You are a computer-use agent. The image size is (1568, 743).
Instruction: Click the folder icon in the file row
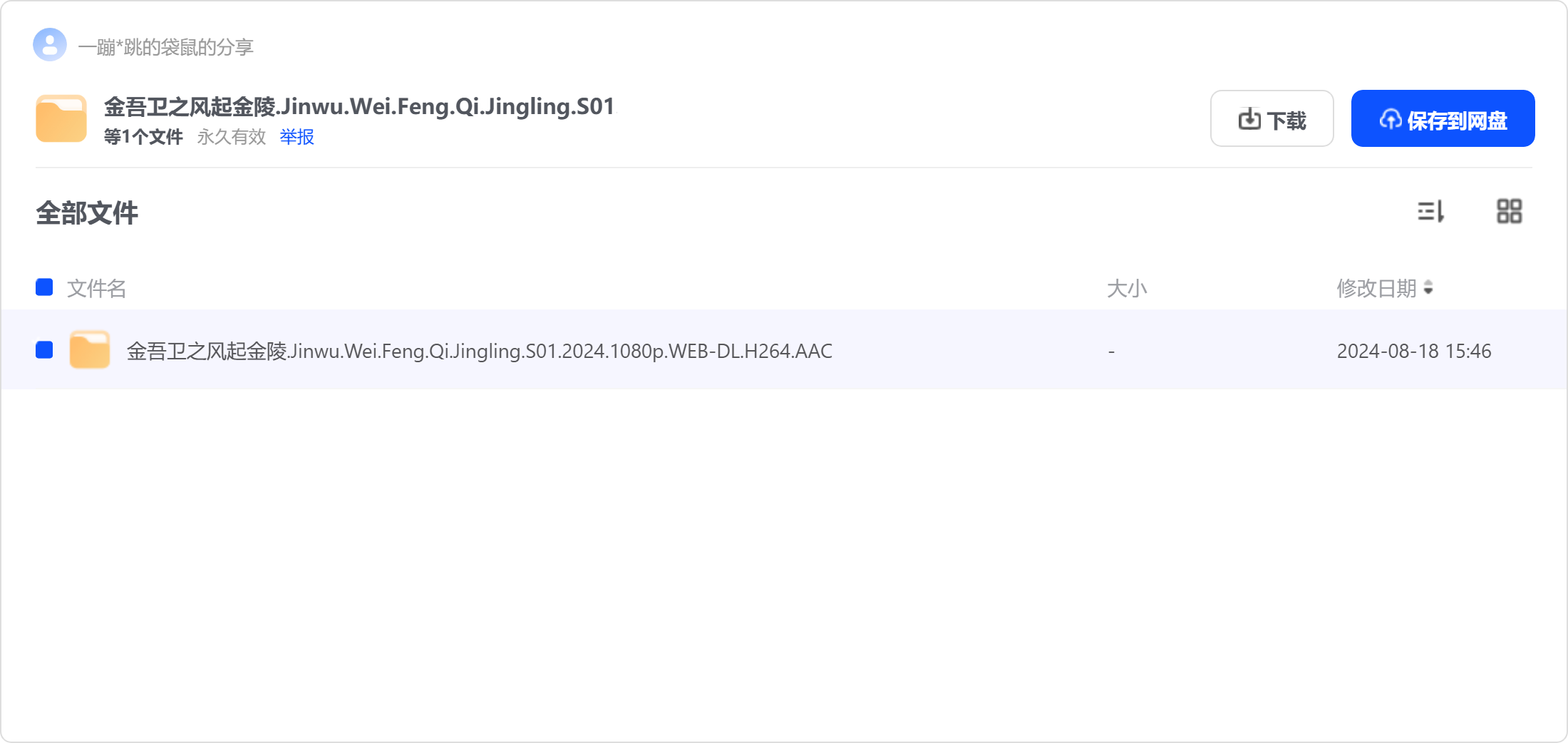click(90, 349)
